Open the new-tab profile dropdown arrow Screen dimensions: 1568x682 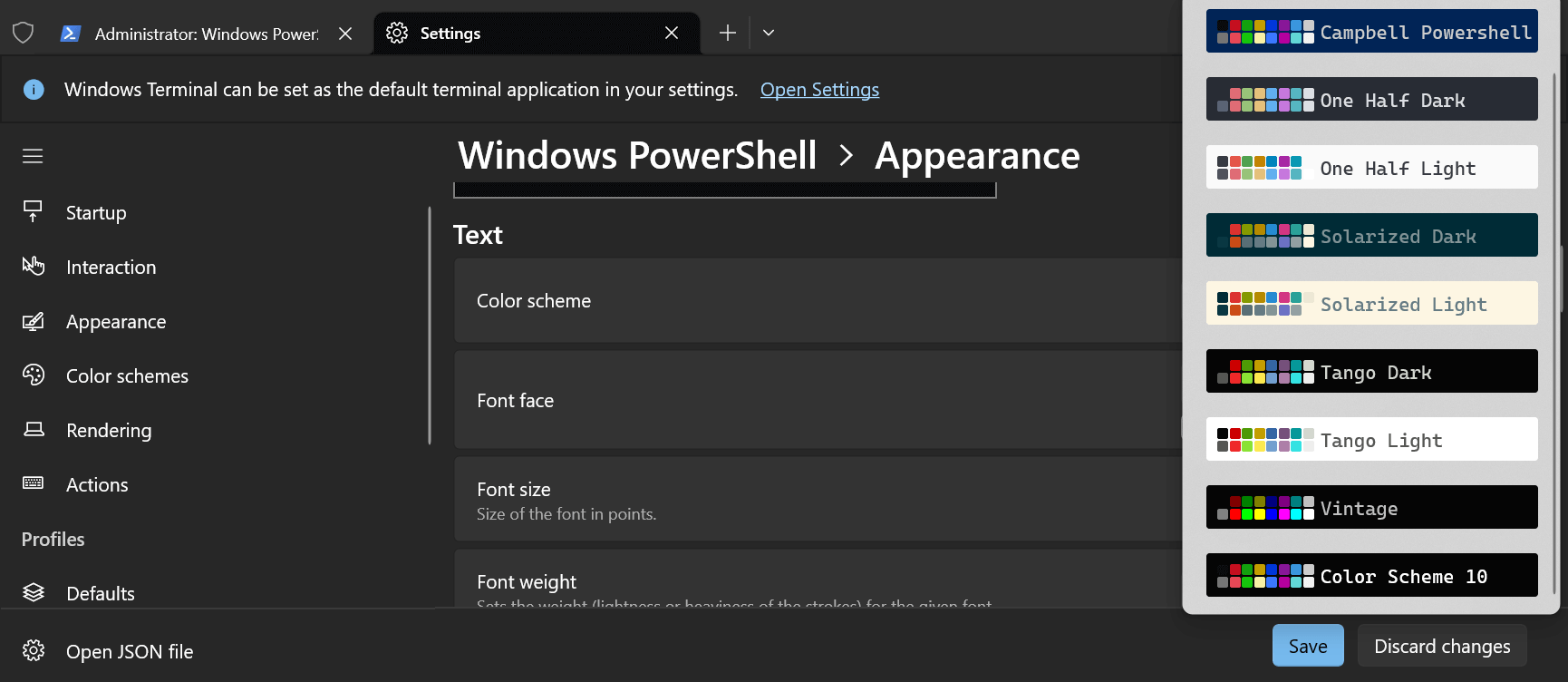[769, 33]
